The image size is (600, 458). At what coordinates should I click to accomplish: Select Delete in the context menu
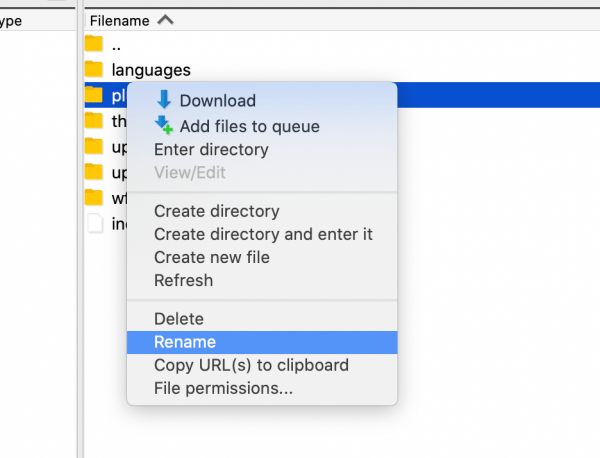pyautogui.click(x=262, y=319)
